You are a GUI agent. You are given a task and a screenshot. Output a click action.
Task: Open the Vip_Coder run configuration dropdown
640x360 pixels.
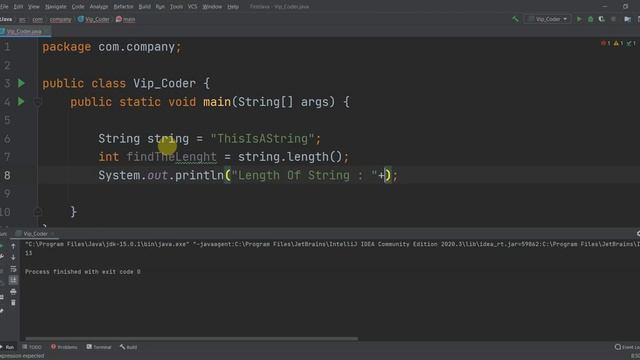click(548, 19)
